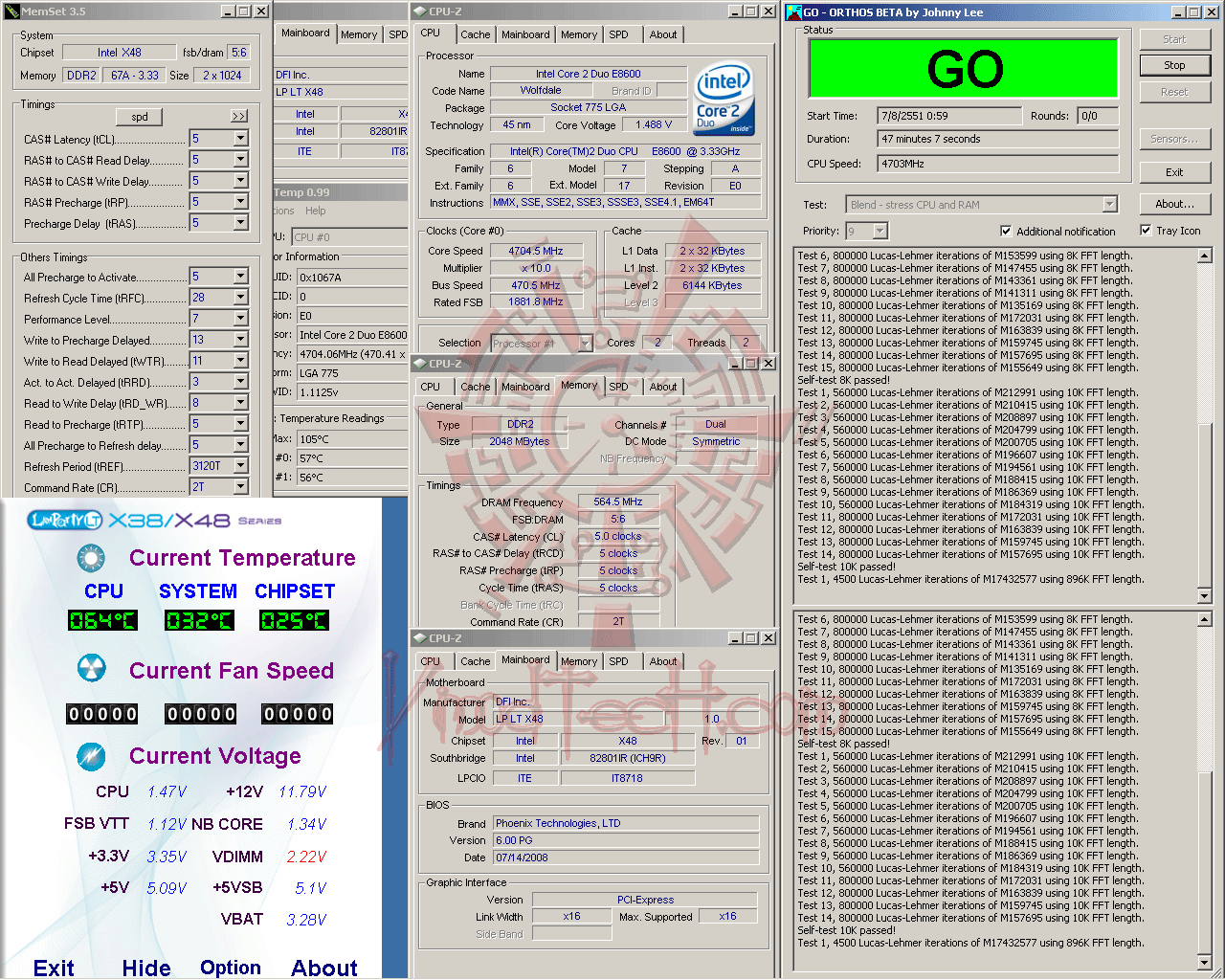The image size is (1225, 980).
Task: Click the ORTHOS Duration field
Action: pyautogui.click(x=998, y=139)
